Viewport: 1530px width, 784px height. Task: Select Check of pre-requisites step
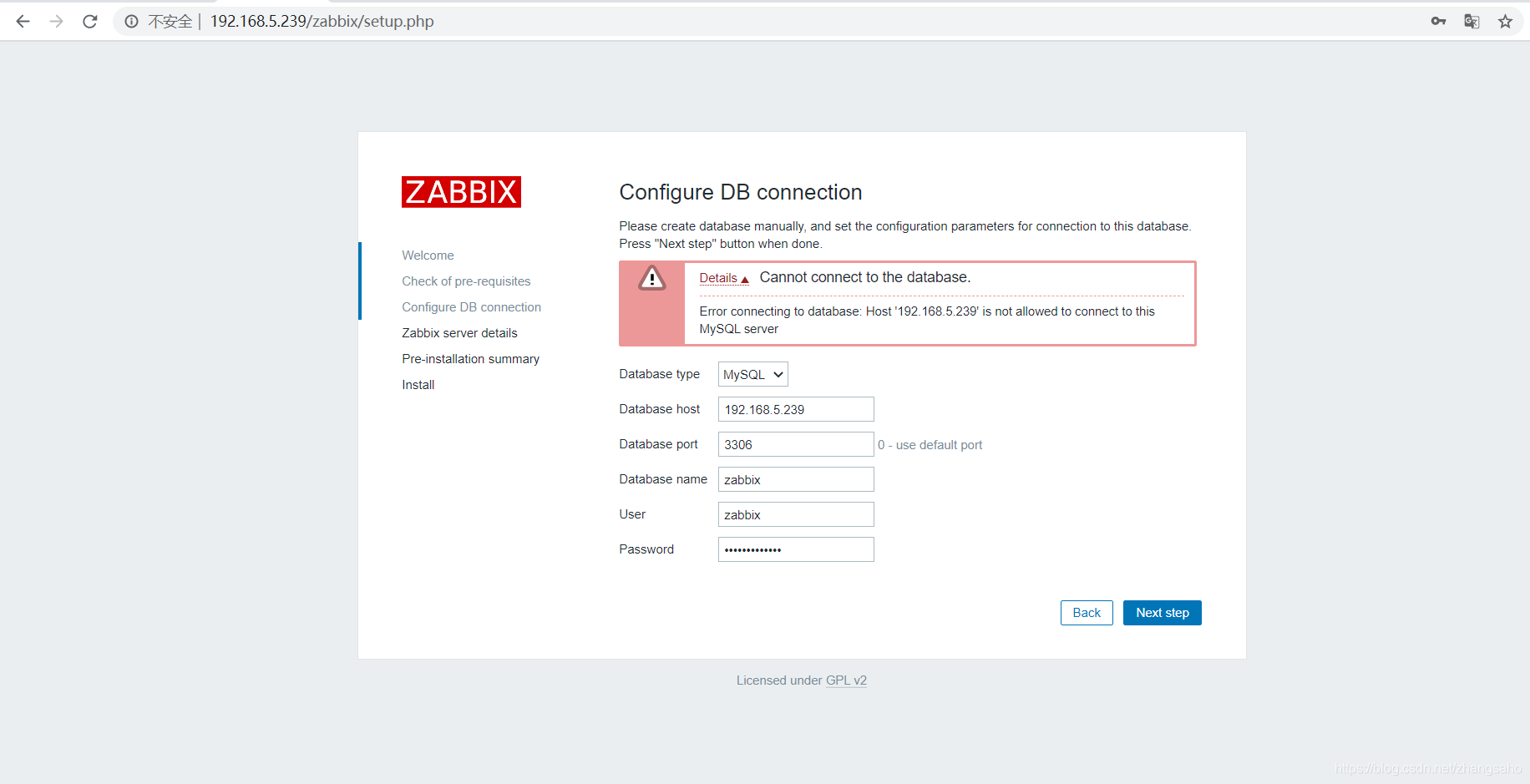tap(466, 281)
